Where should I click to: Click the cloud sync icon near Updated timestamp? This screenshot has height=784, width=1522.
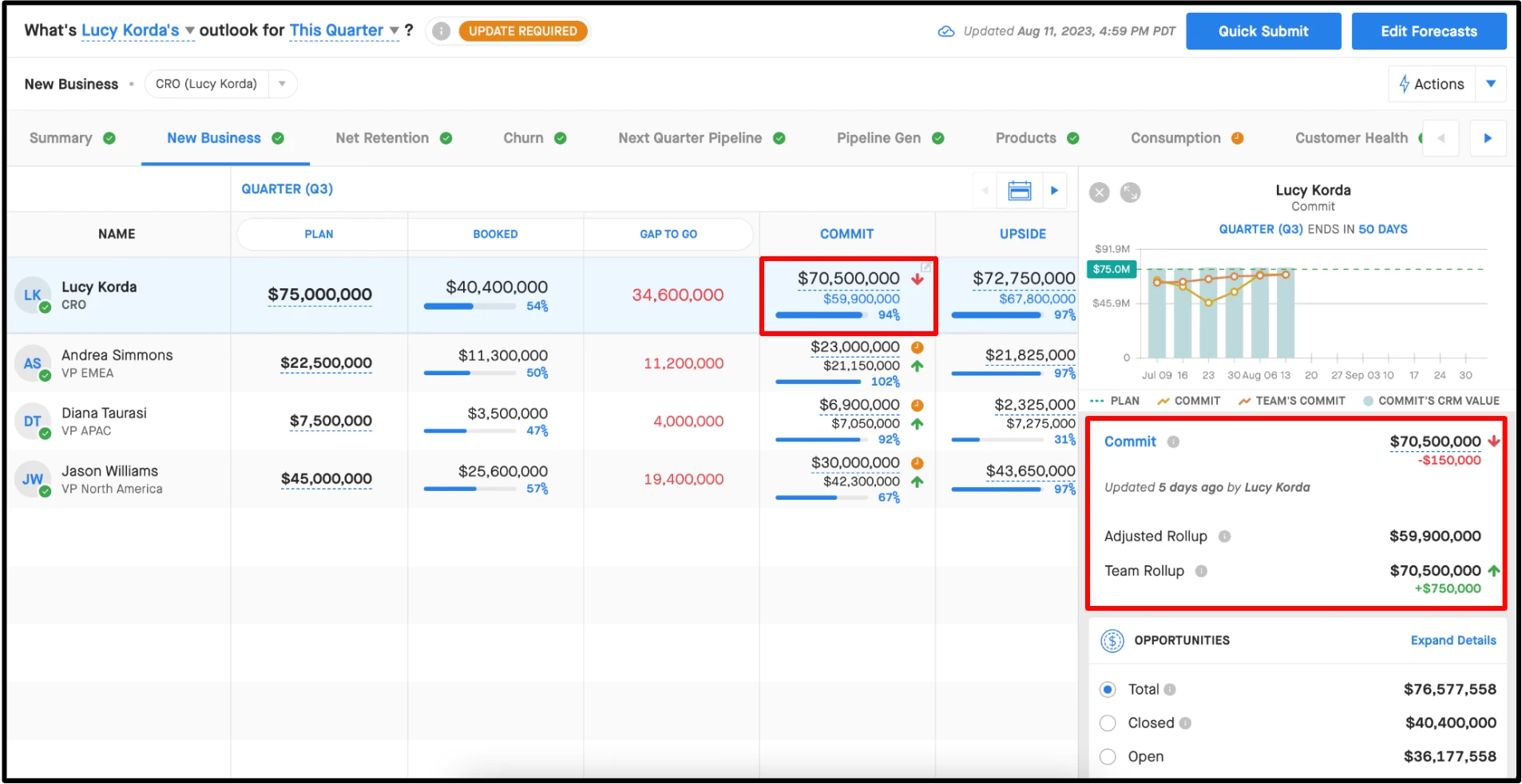pyautogui.click(x=946, y=31)
